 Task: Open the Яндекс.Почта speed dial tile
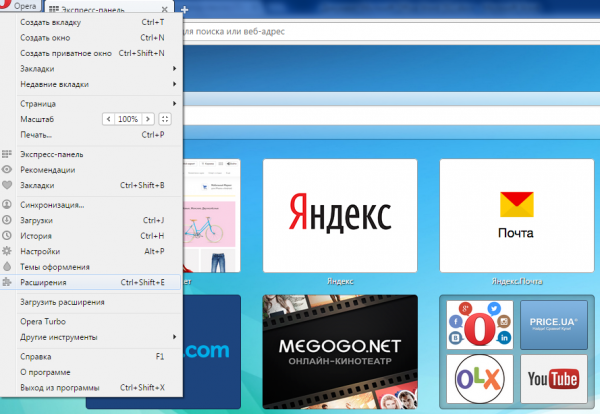(517, 216)
